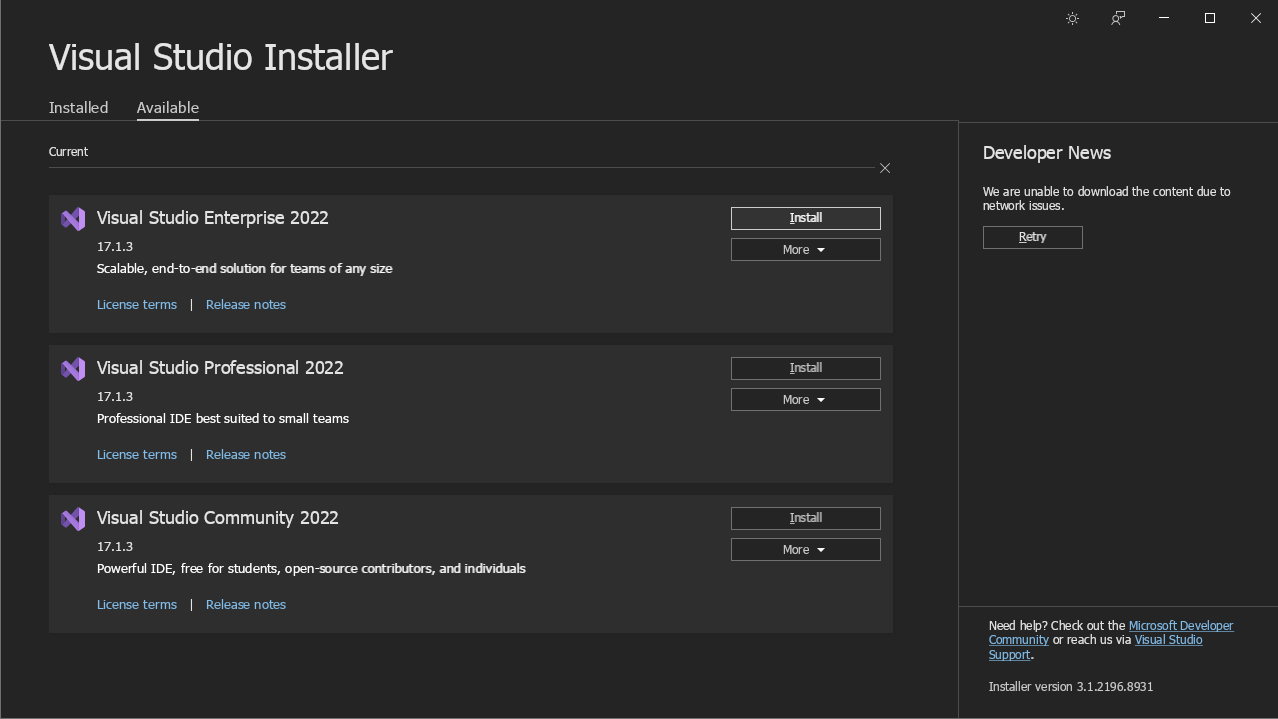Screen dimensions: 1278x719
Task: Toggle the color theme with the sun icon
Action: tap(1072, 18)
